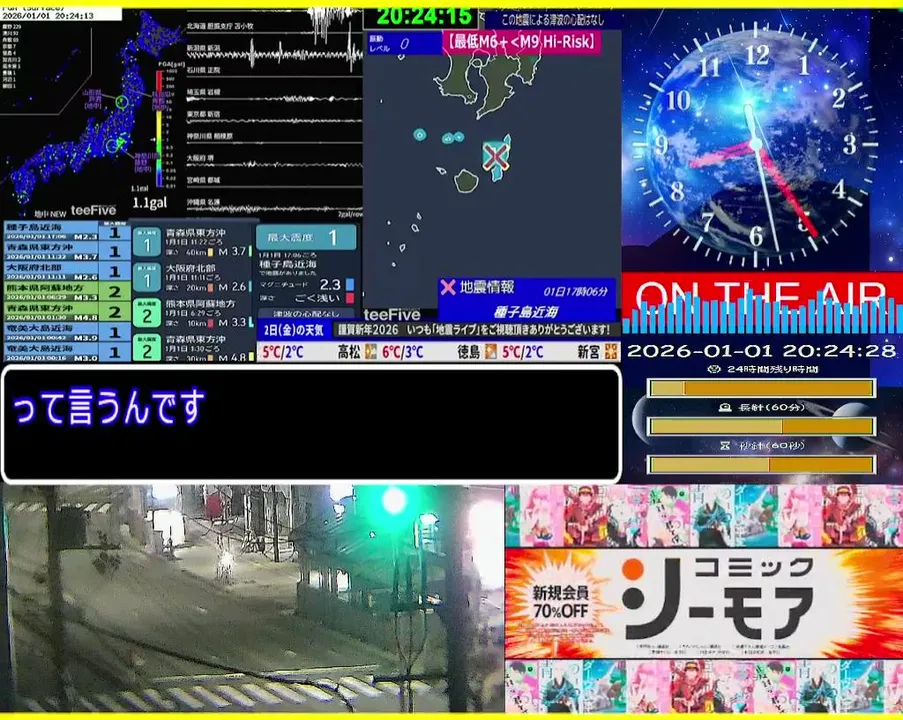
Task: Select the 奄美大島近海 M3.9 list row
Action: pos(67,332)
